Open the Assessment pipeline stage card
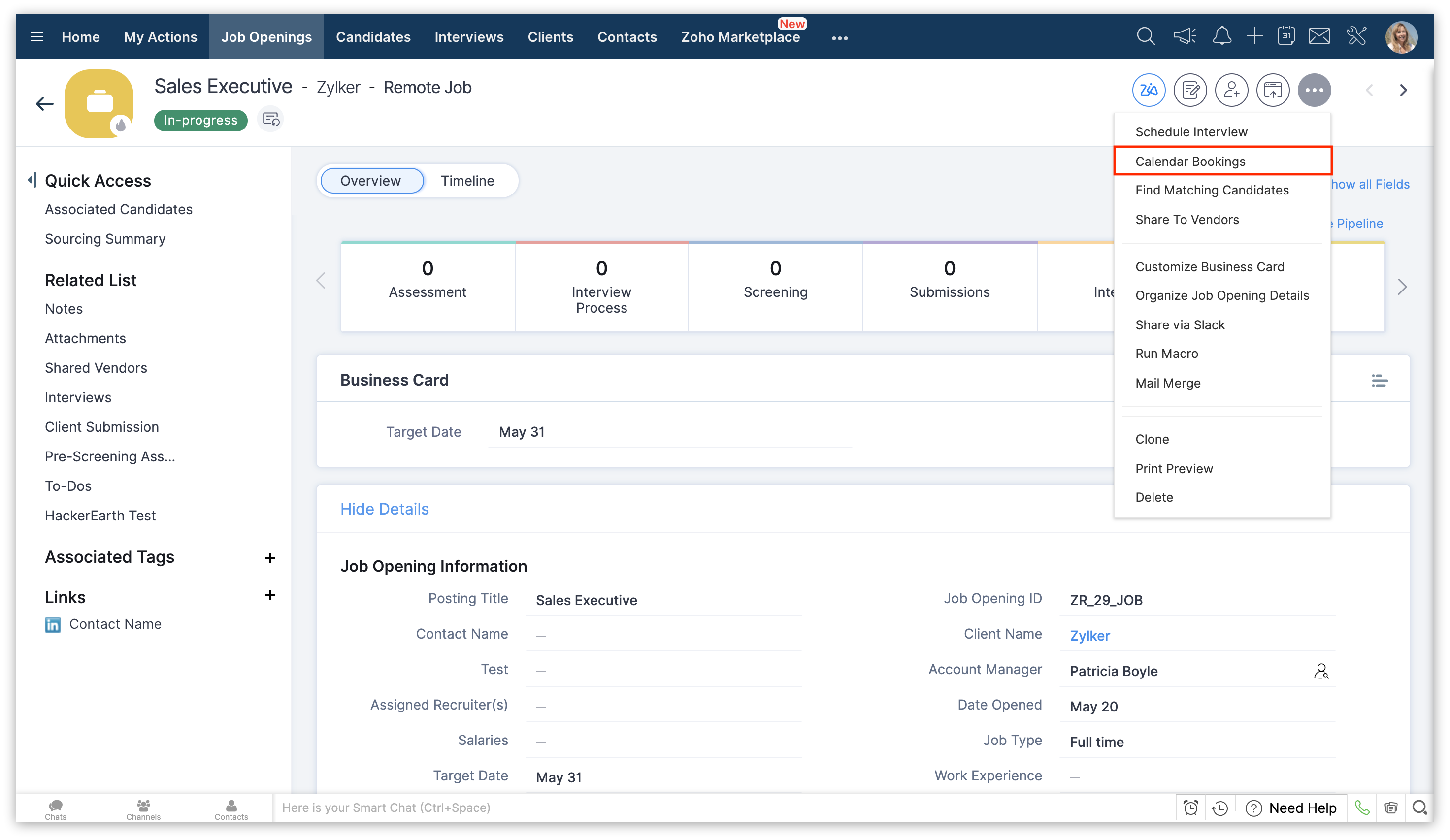 coord(428,287)
